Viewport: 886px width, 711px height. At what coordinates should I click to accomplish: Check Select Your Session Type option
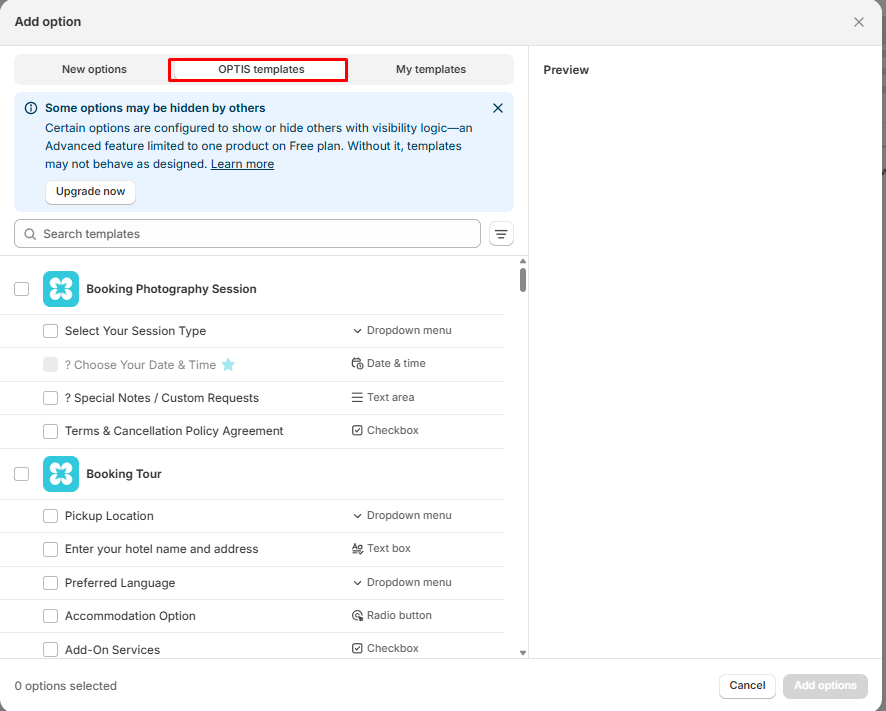pos(50,331)
